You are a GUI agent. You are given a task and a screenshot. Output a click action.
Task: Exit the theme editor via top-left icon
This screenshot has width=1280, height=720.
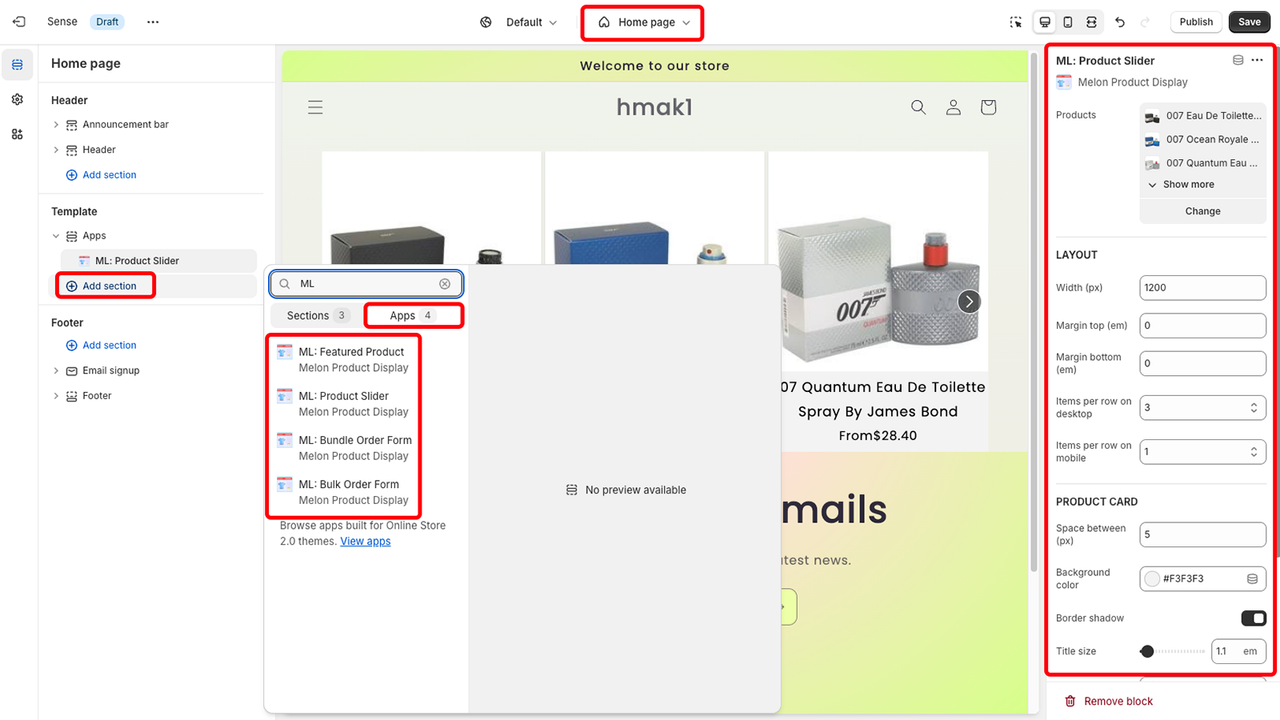click(18, 21)
